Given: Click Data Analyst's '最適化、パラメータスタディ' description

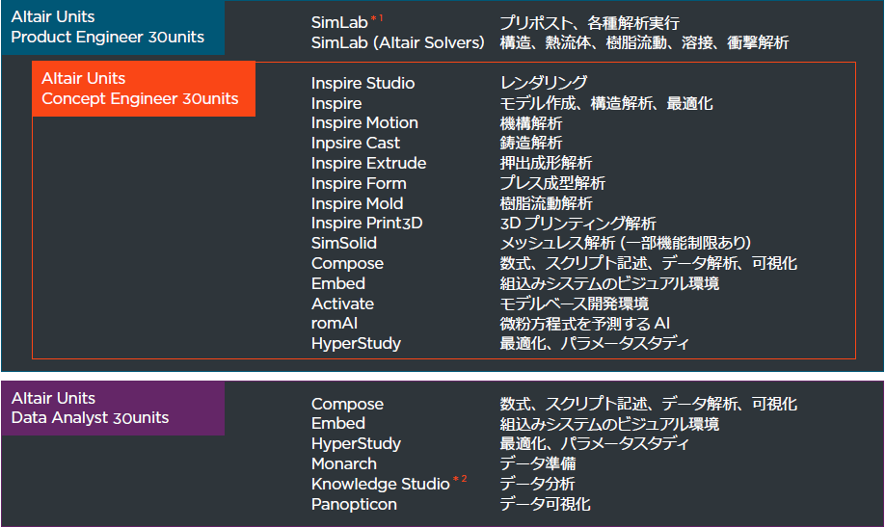Looking at the screenshot, I should [x=594, y=443].
